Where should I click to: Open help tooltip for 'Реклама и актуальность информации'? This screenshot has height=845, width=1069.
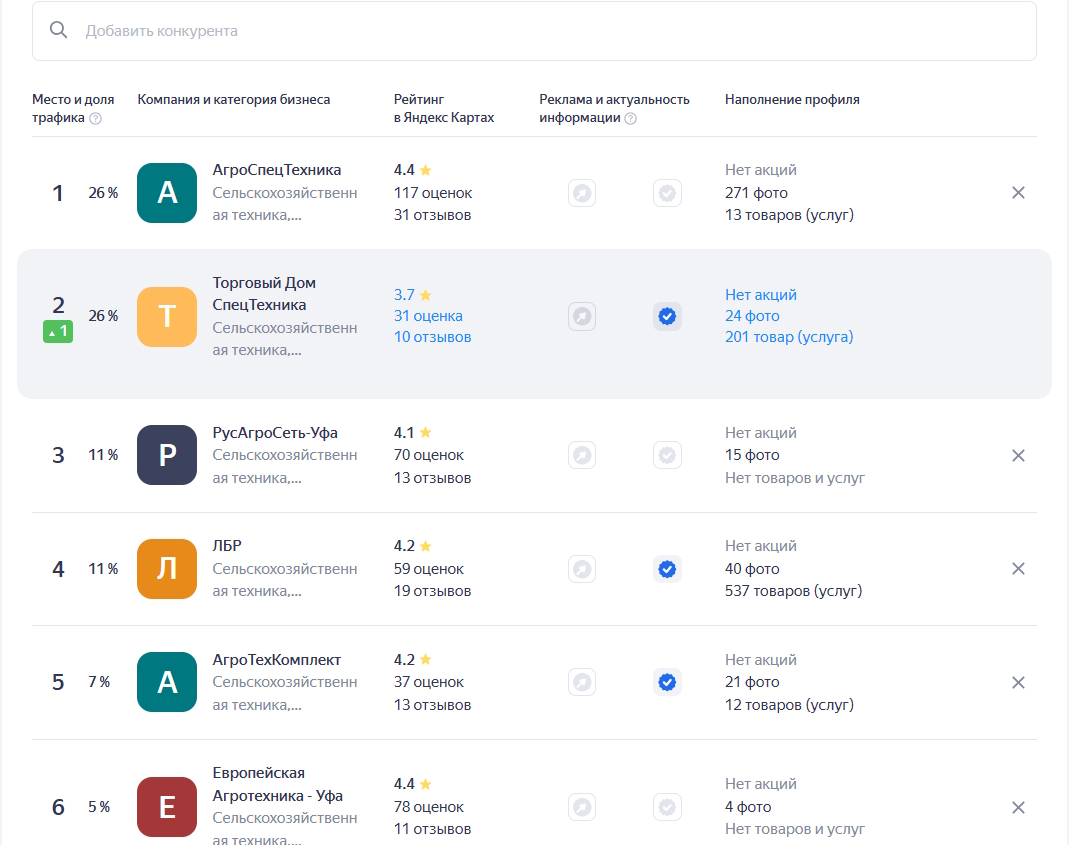[631, 119]
